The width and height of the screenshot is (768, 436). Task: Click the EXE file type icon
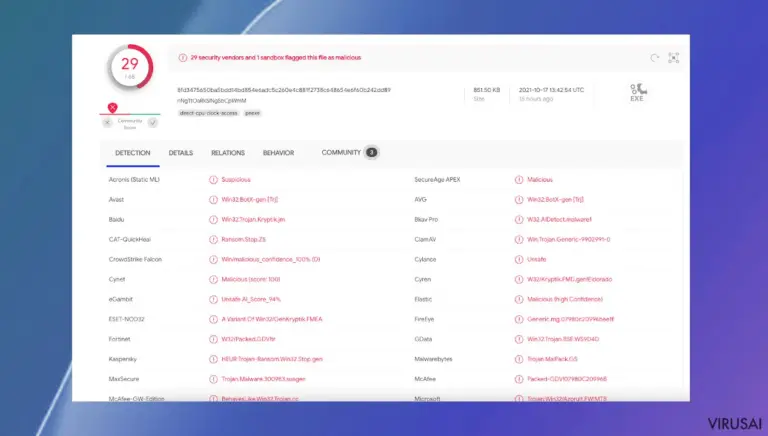(x=637, y=92)
